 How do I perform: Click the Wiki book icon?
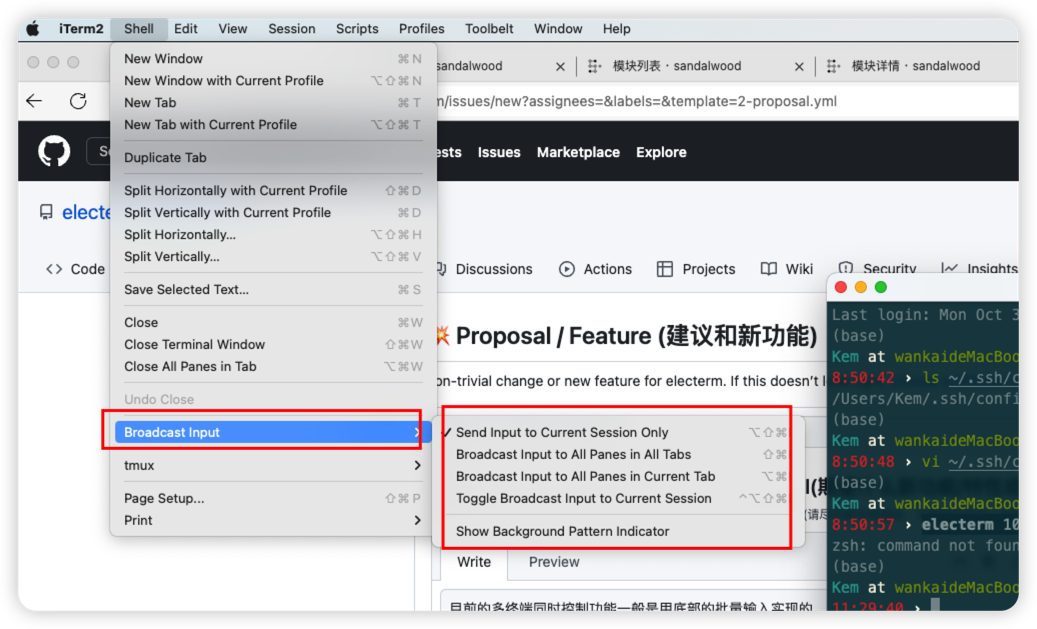point(768,269)
